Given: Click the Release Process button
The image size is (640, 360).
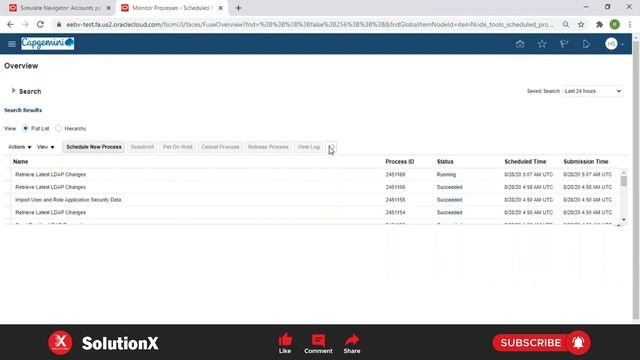Looking at the screenshot, I should coord(268,147).
